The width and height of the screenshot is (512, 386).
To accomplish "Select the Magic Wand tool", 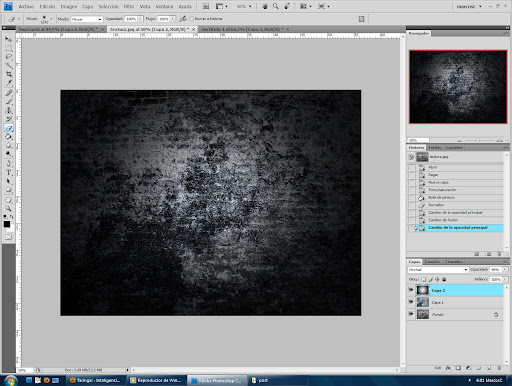I will (x=8, y=65).
